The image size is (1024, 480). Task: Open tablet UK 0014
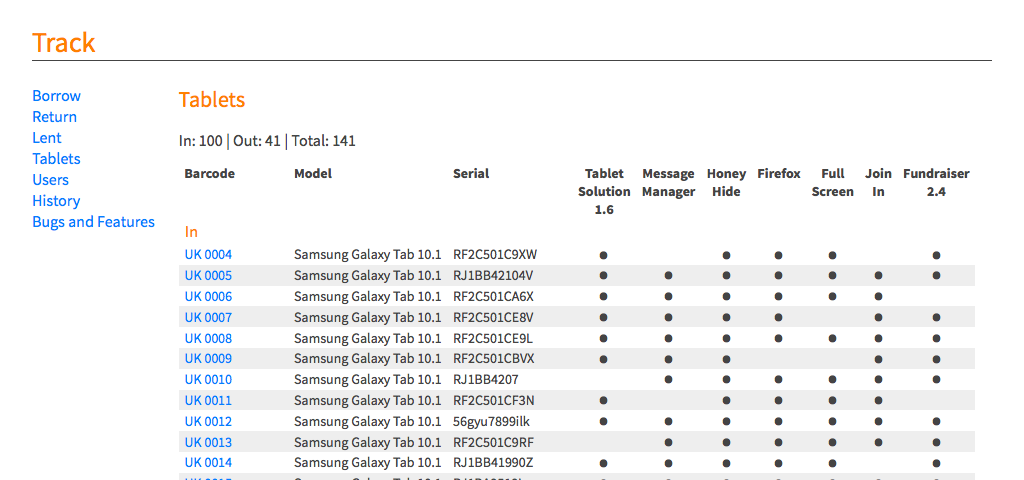tap(208, 462)
